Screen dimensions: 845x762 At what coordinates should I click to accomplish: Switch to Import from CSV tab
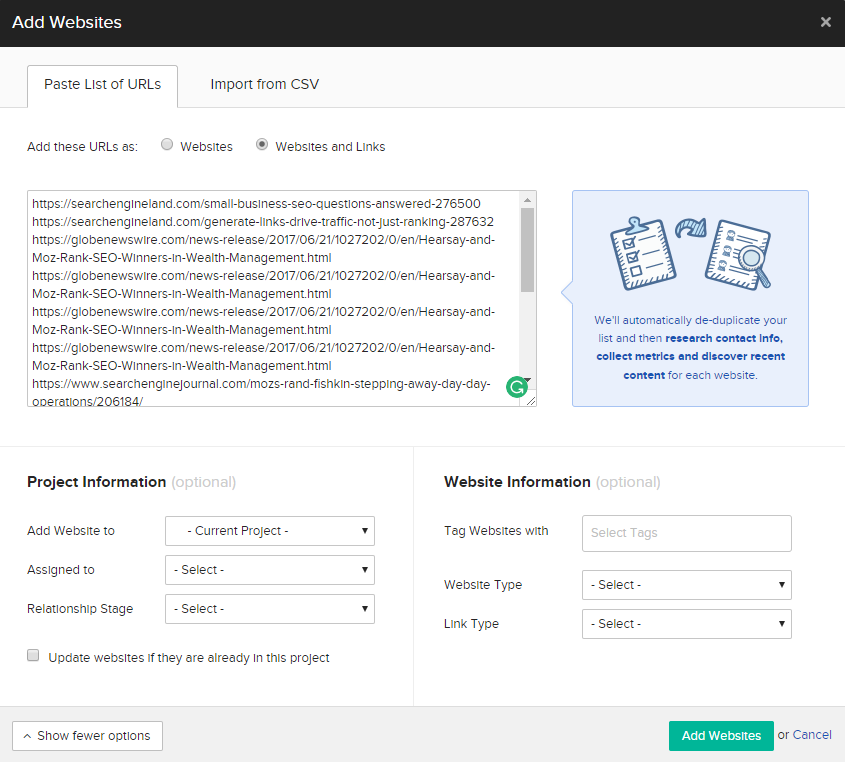pyautogui.click(x=264, y=85)
